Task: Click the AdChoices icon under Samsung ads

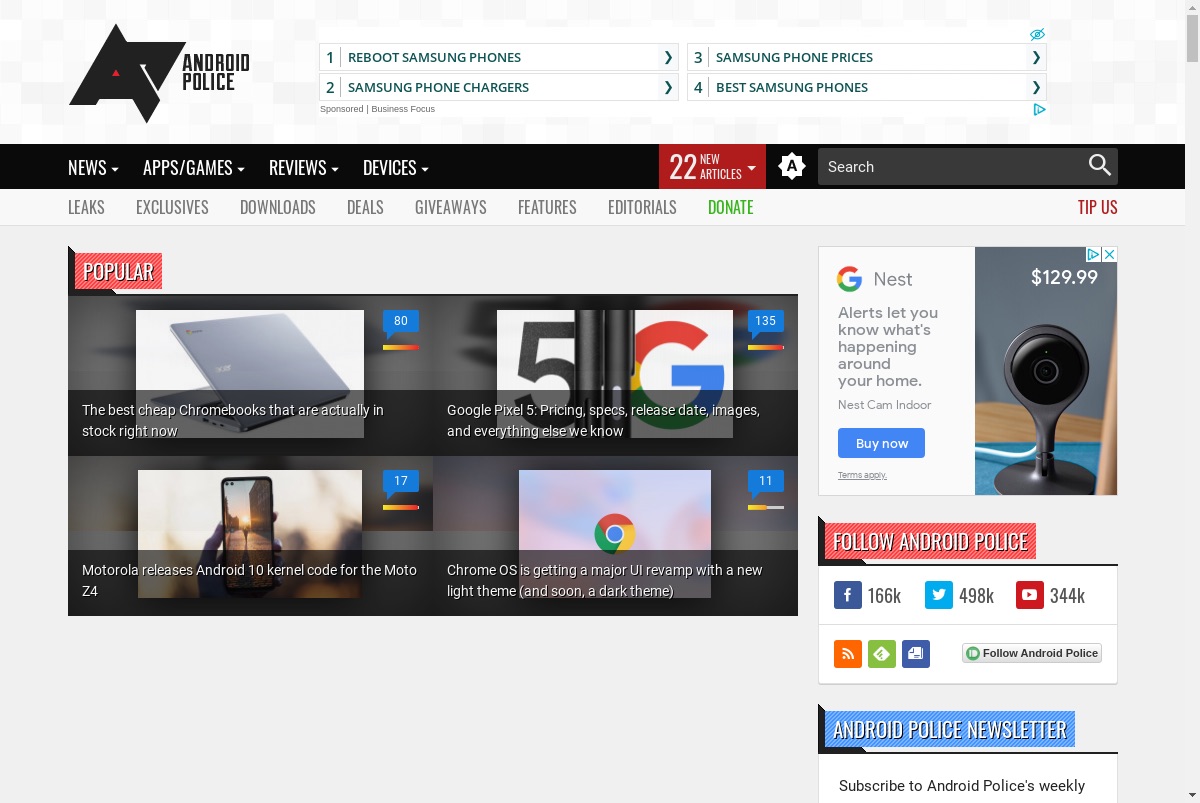Action: pos(1039,110)
